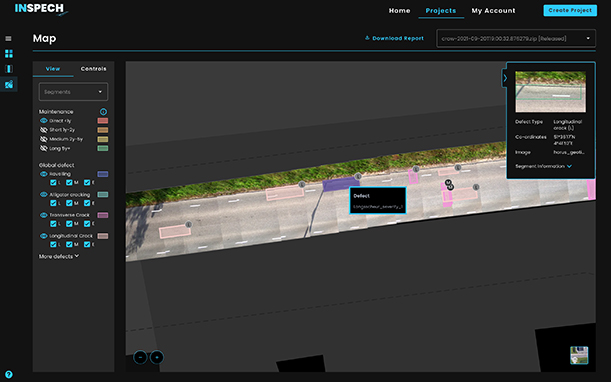Zoom in with the plus button
This screenshot has width=611, height=382.
coord(157,357)
